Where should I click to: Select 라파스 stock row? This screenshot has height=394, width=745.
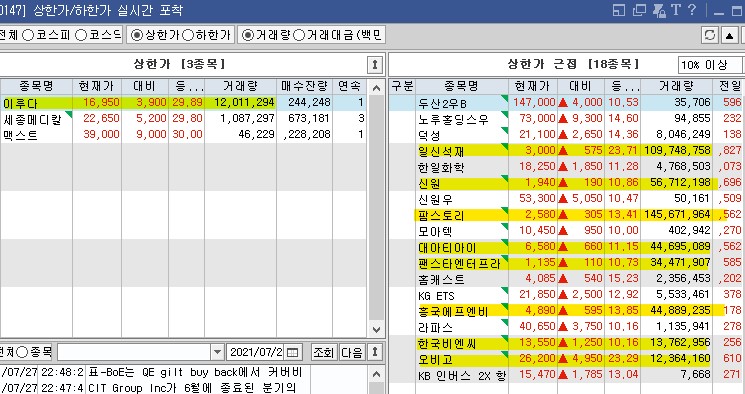pos(567,327)
